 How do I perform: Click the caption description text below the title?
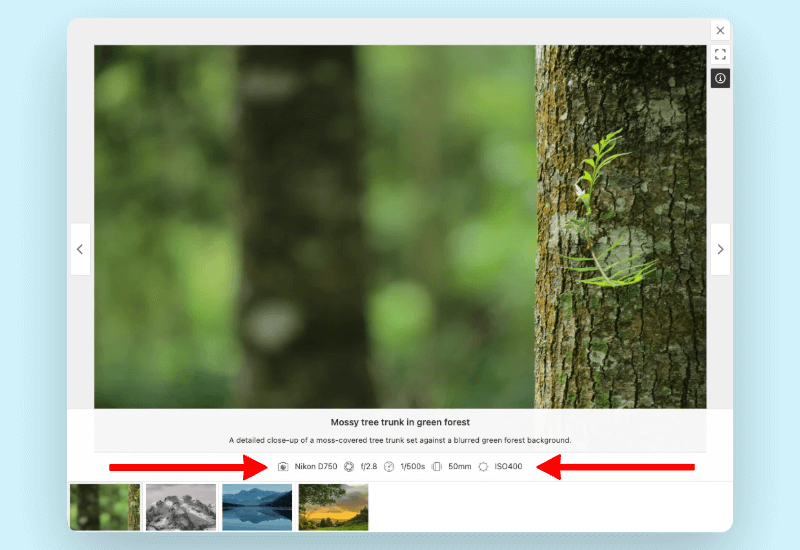(x=400, y=440)
